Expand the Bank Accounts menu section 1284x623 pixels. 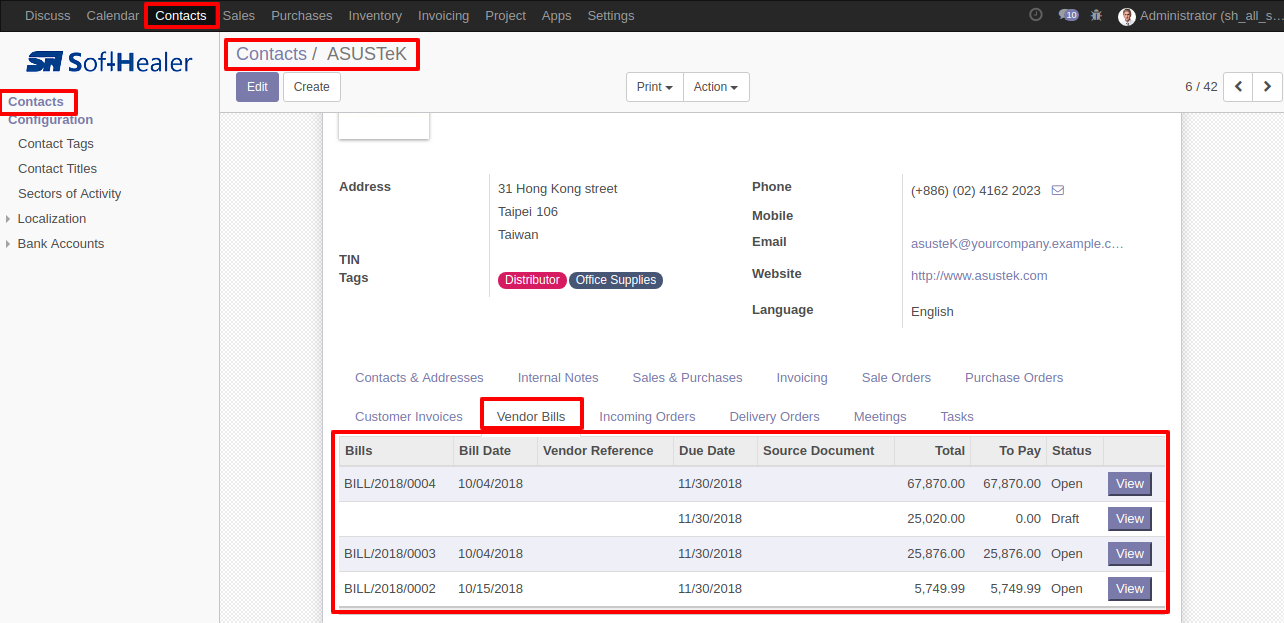point(61,244)
